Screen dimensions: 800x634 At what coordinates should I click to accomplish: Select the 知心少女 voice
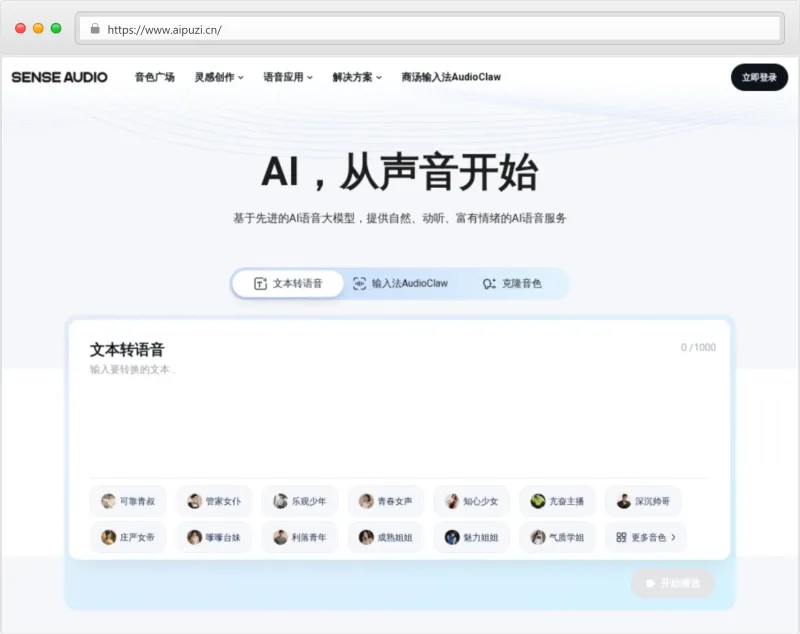pos(469,501)
